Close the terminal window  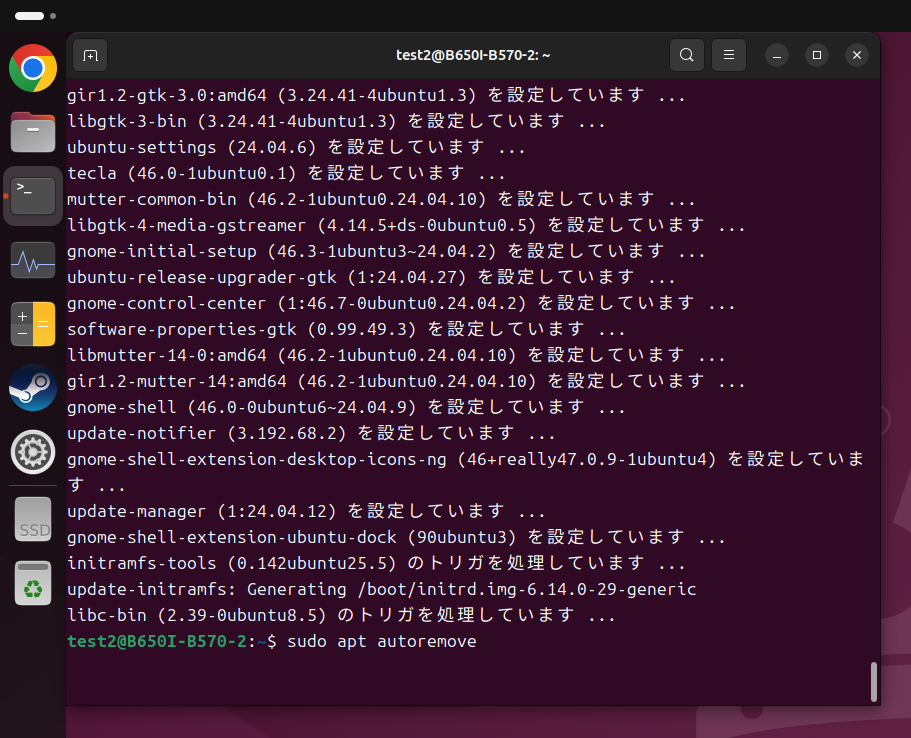point(857,55)
